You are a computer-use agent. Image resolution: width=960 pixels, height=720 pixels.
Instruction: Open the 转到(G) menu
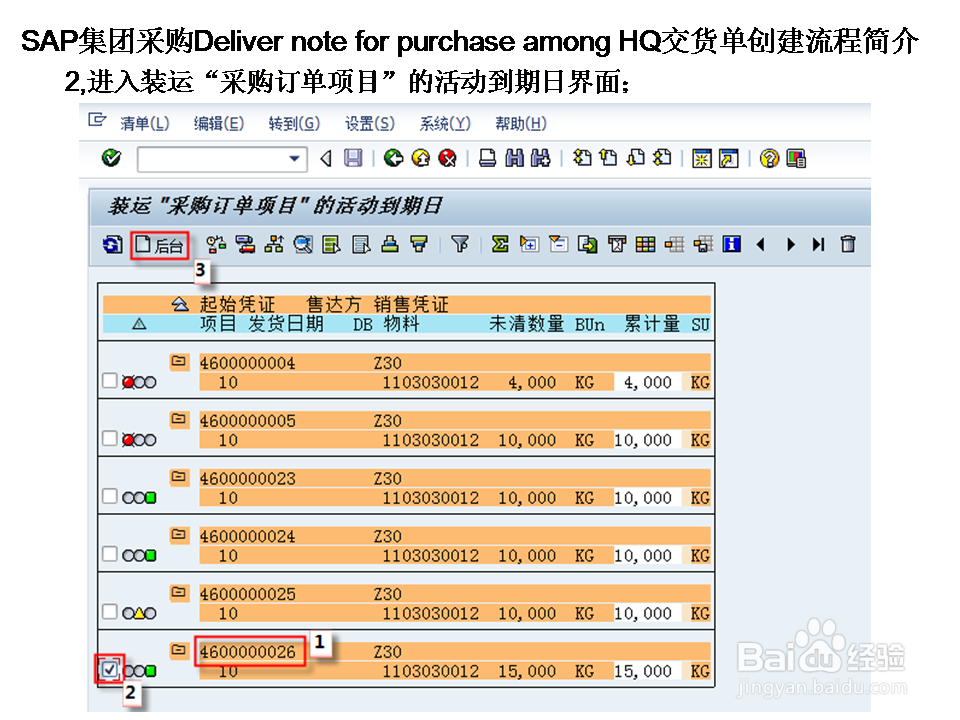click(294, 124)
